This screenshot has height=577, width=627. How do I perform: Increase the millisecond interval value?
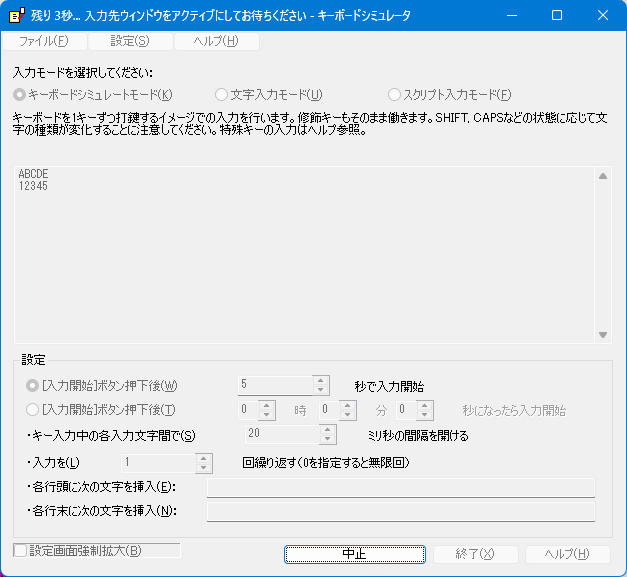(x=328, y=429)
